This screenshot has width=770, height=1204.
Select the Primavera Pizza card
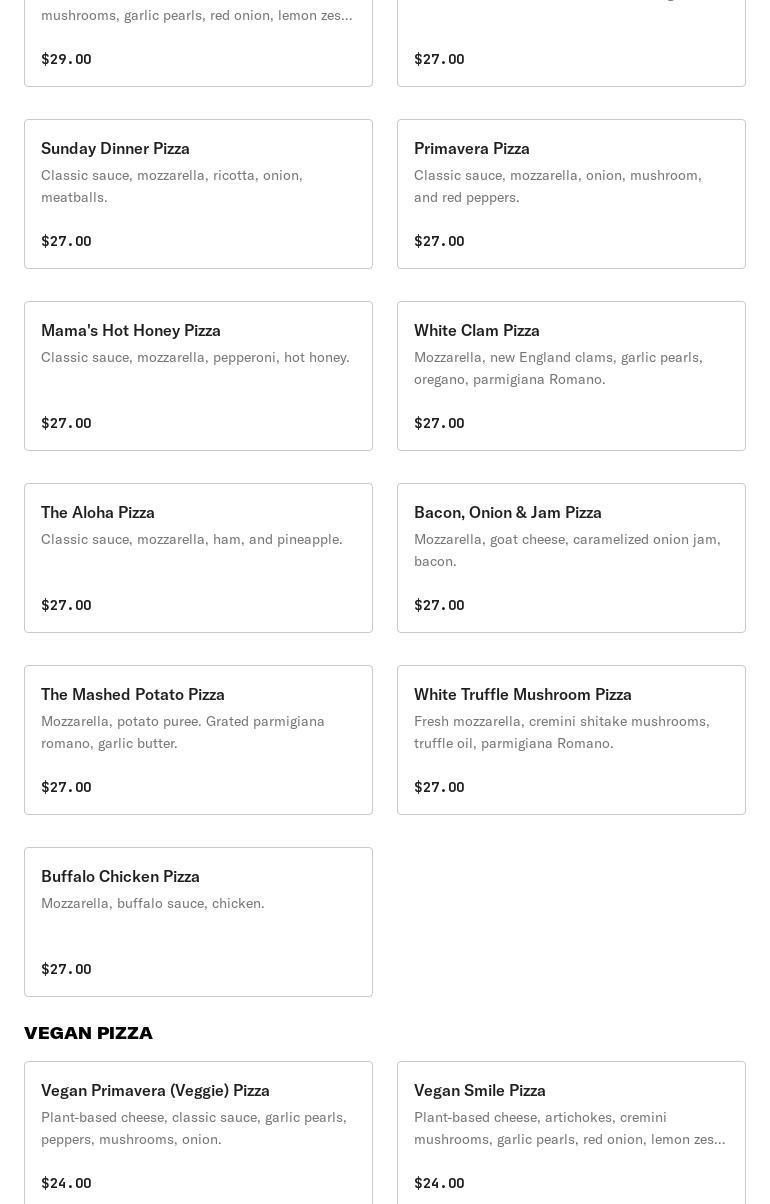click(x=571, y=194)
